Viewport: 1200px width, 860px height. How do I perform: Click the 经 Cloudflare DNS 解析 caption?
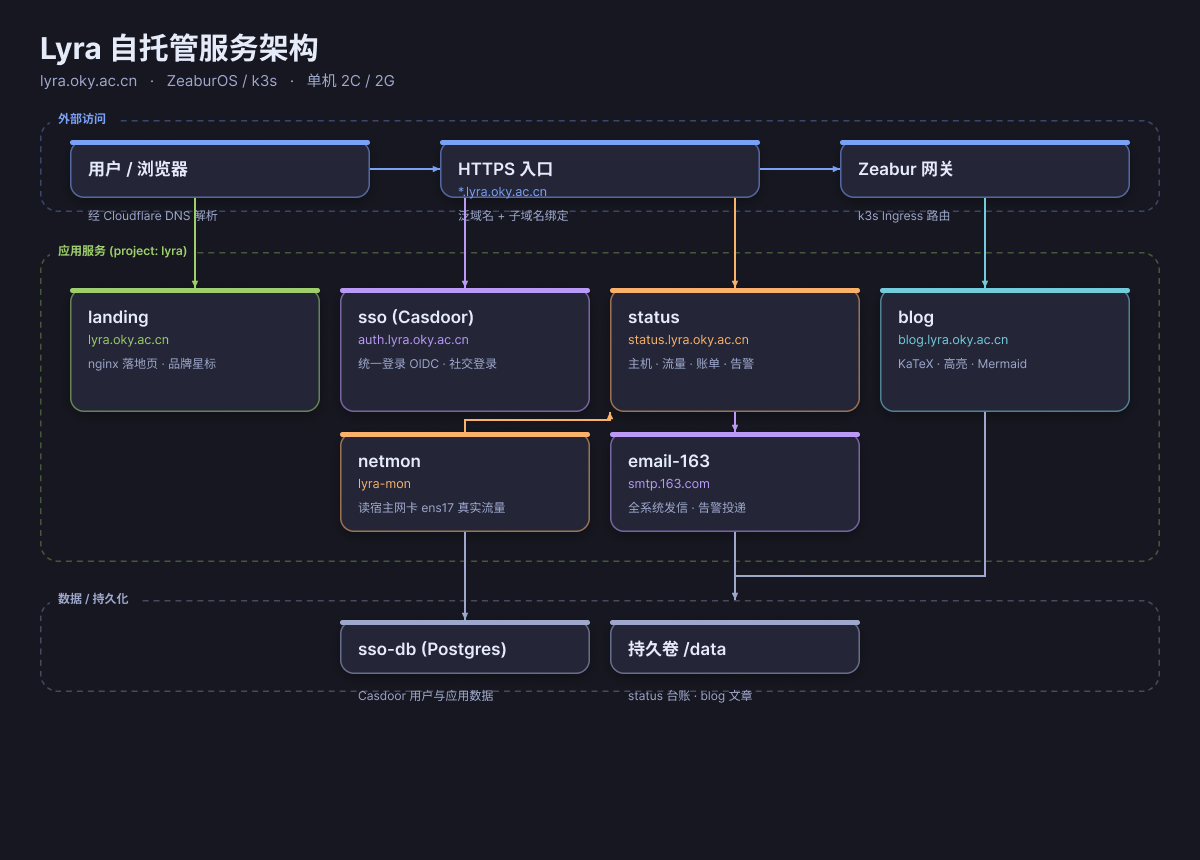152,216
